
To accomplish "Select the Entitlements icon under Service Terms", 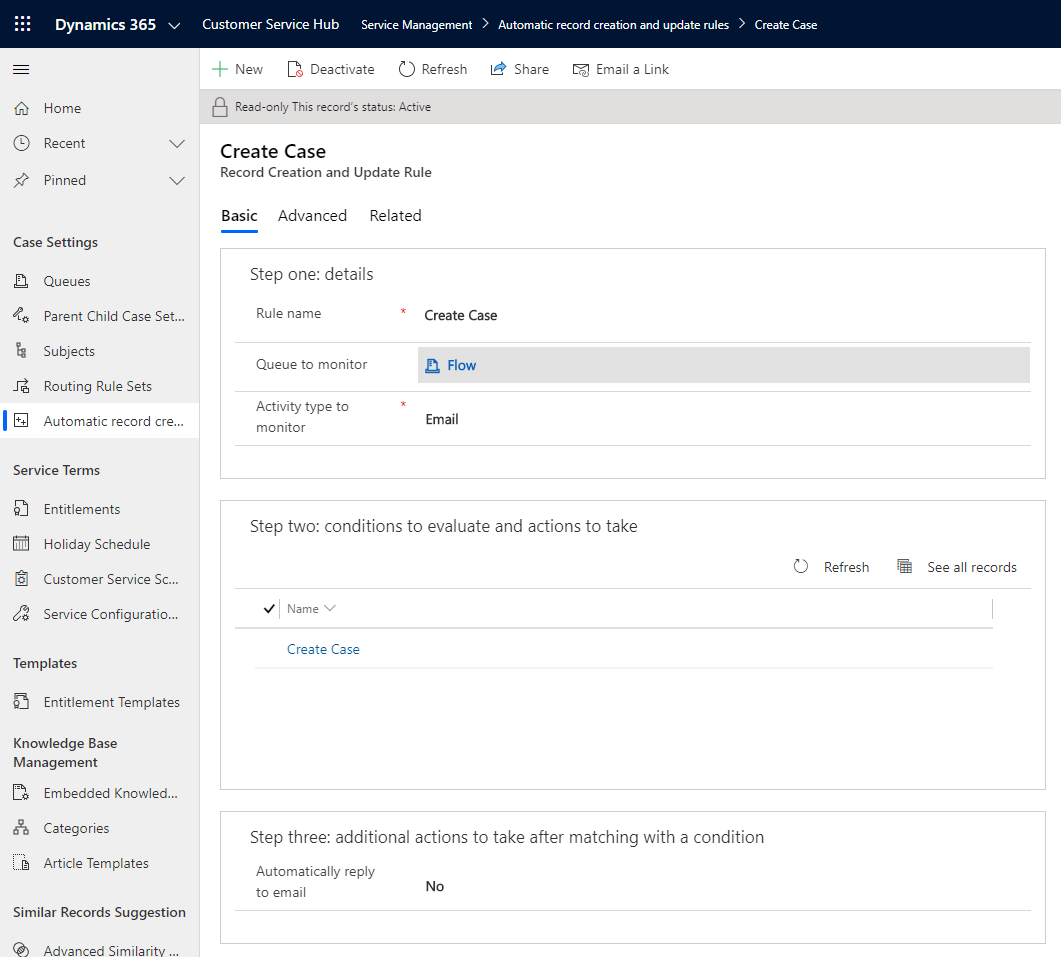I will pos(20,508).
